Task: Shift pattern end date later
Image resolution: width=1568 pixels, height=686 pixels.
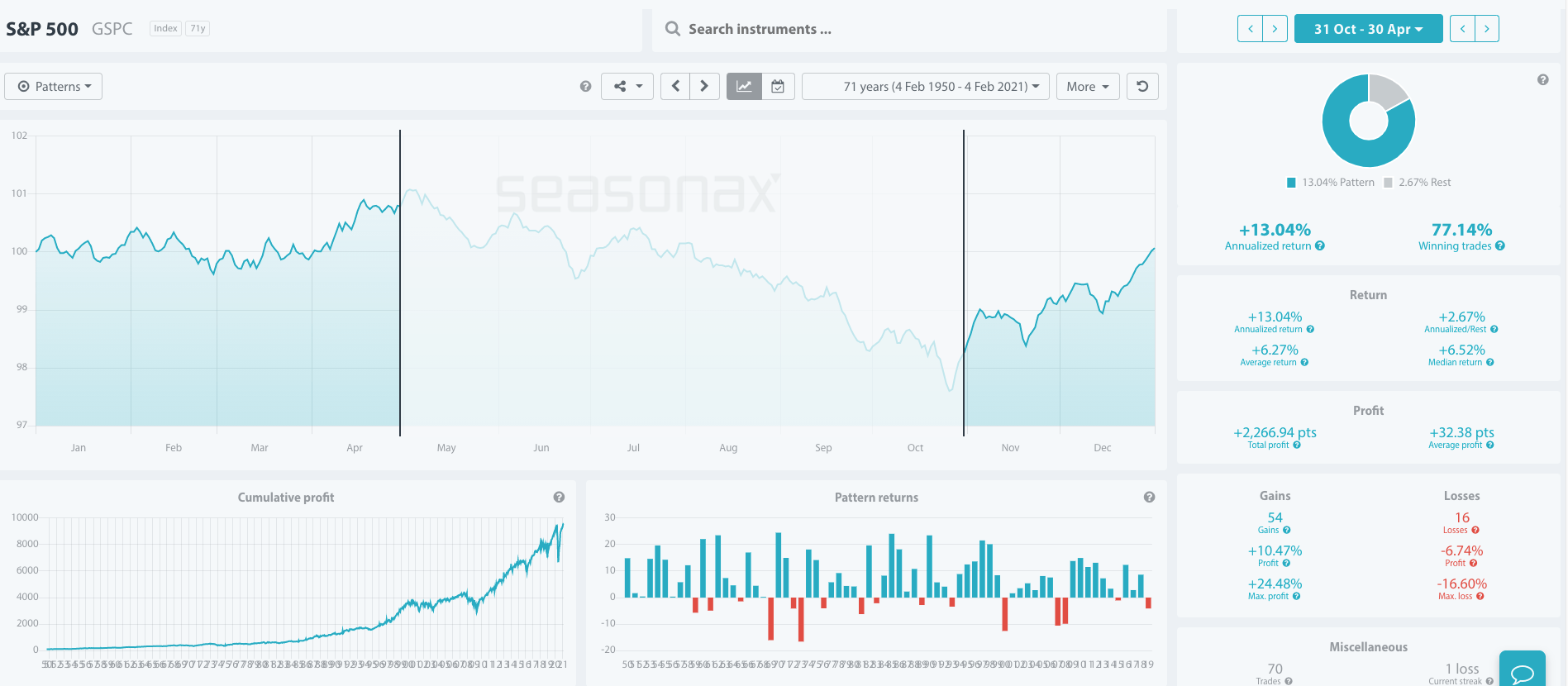Action: click(x=1487, y=29)
